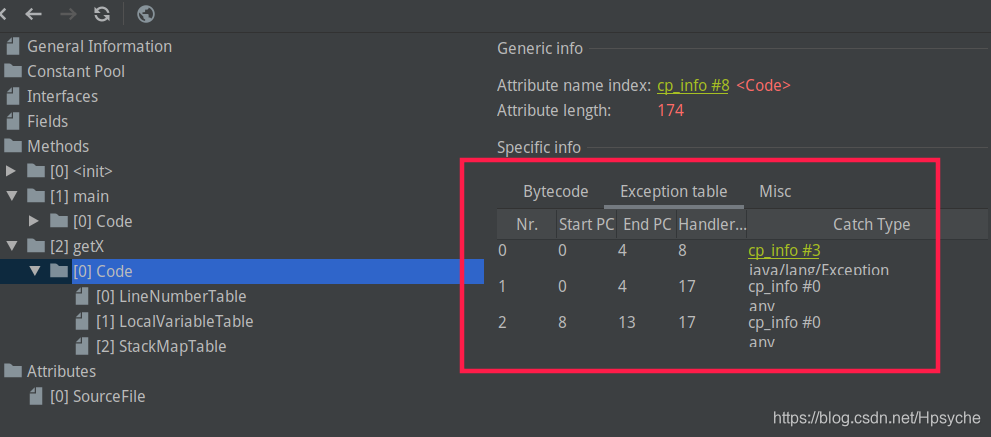Click the Handler column header
Viewport: 991px width, 437px height.
(x=712, y=224)
